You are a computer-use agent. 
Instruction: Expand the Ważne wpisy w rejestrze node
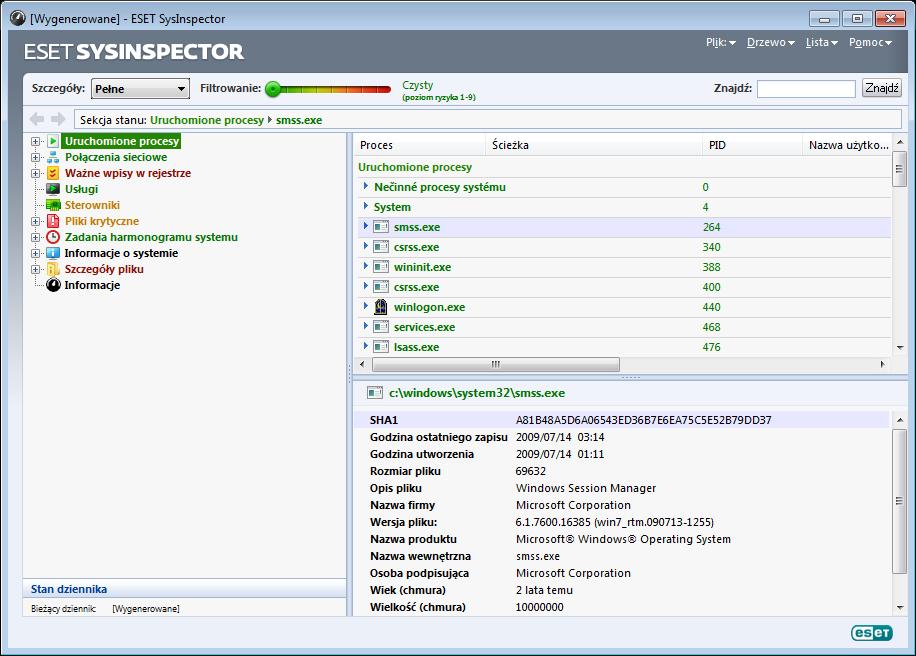pyautogui.click(x=36, y=173)
